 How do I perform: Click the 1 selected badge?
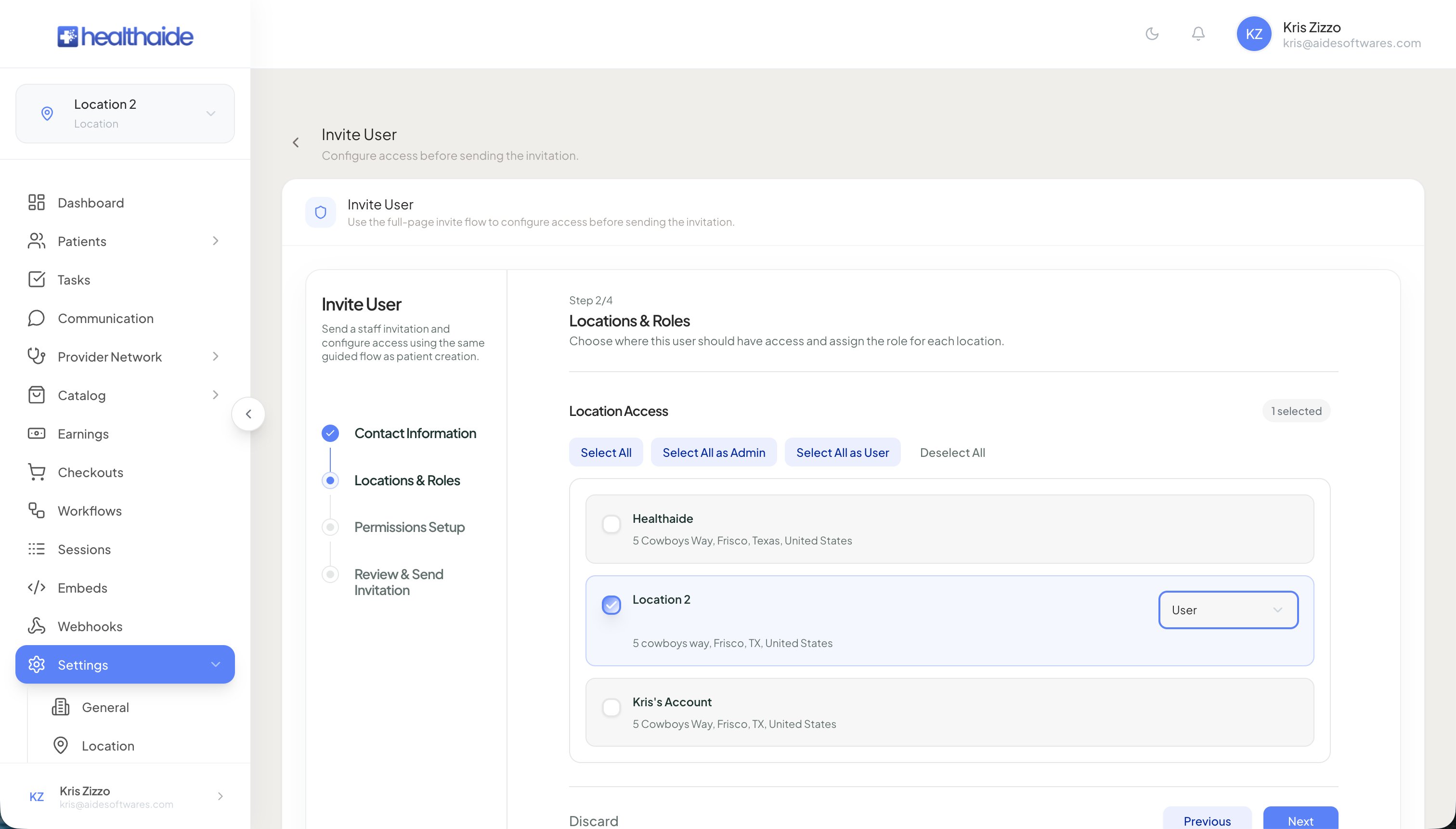(x=1296, y=411)
